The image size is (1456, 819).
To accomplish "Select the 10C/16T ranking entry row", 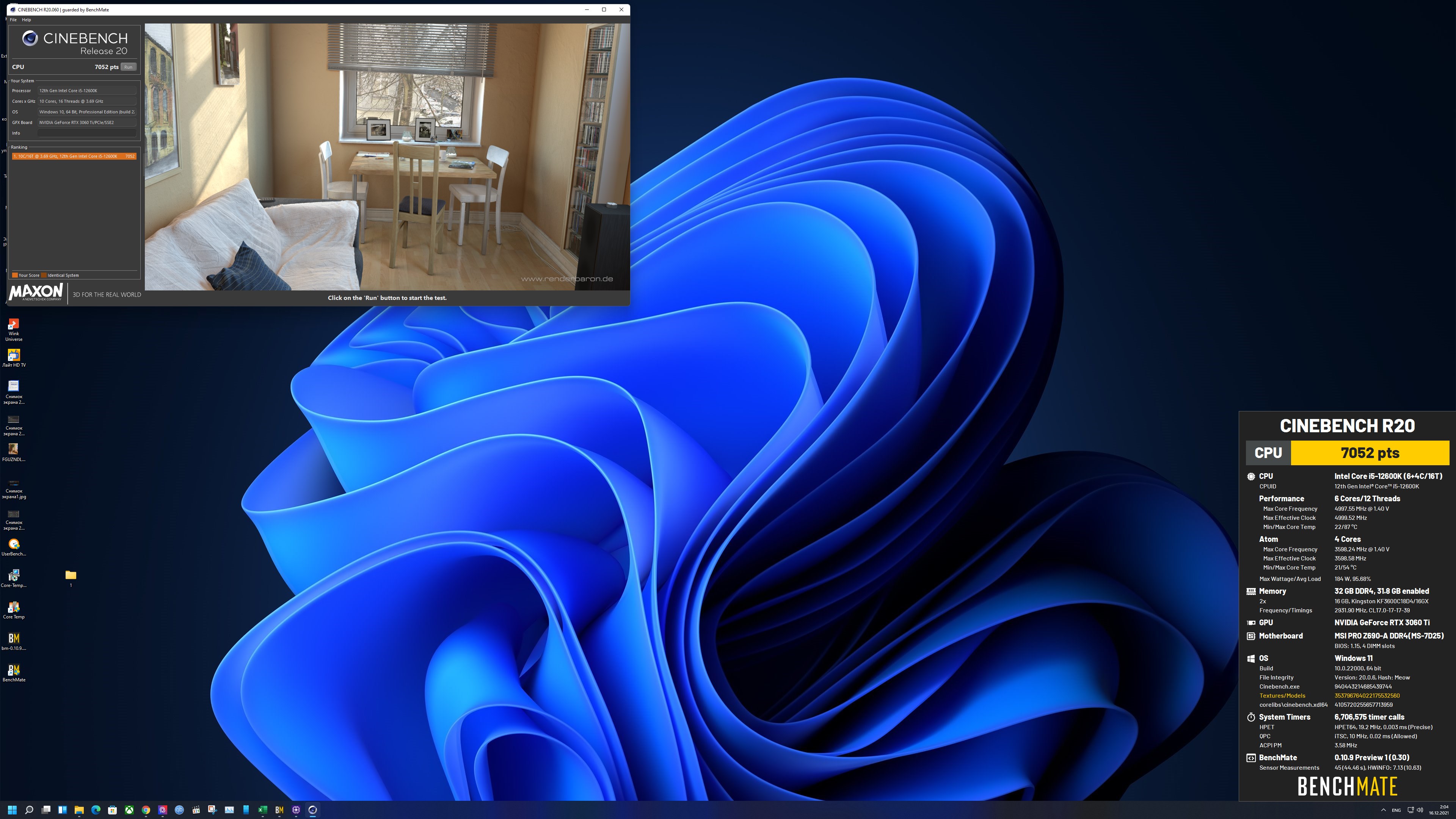I will pyautogui.click(x=74, y=156).
